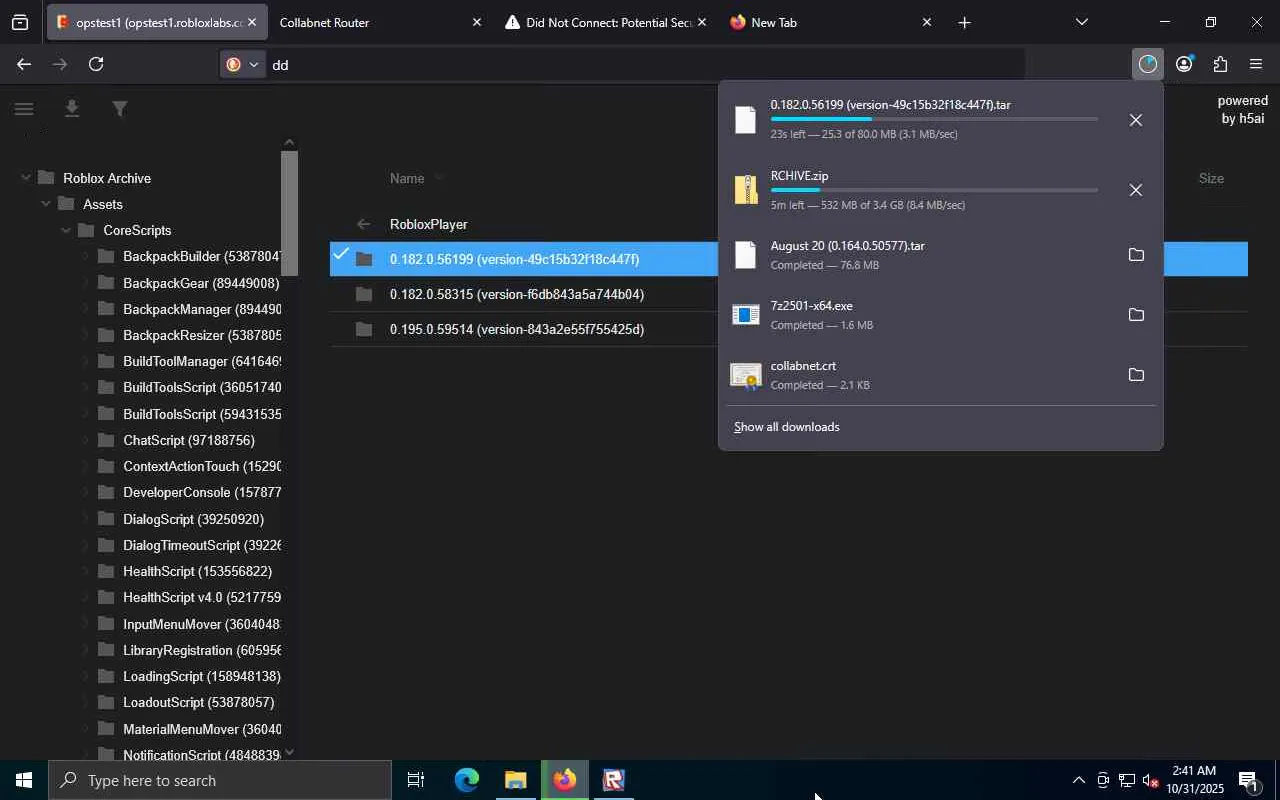
Task: Collapse the Roblox Archive tree node
Action: coord(25,178)
